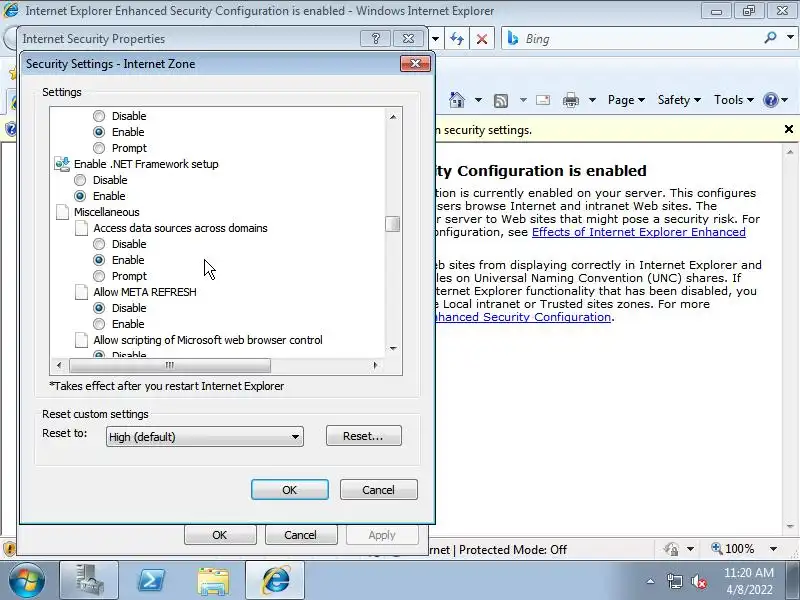This screenshot has width=800, height=600.
Task: Click the network status tray icon
Action: [x=674, y=581]
